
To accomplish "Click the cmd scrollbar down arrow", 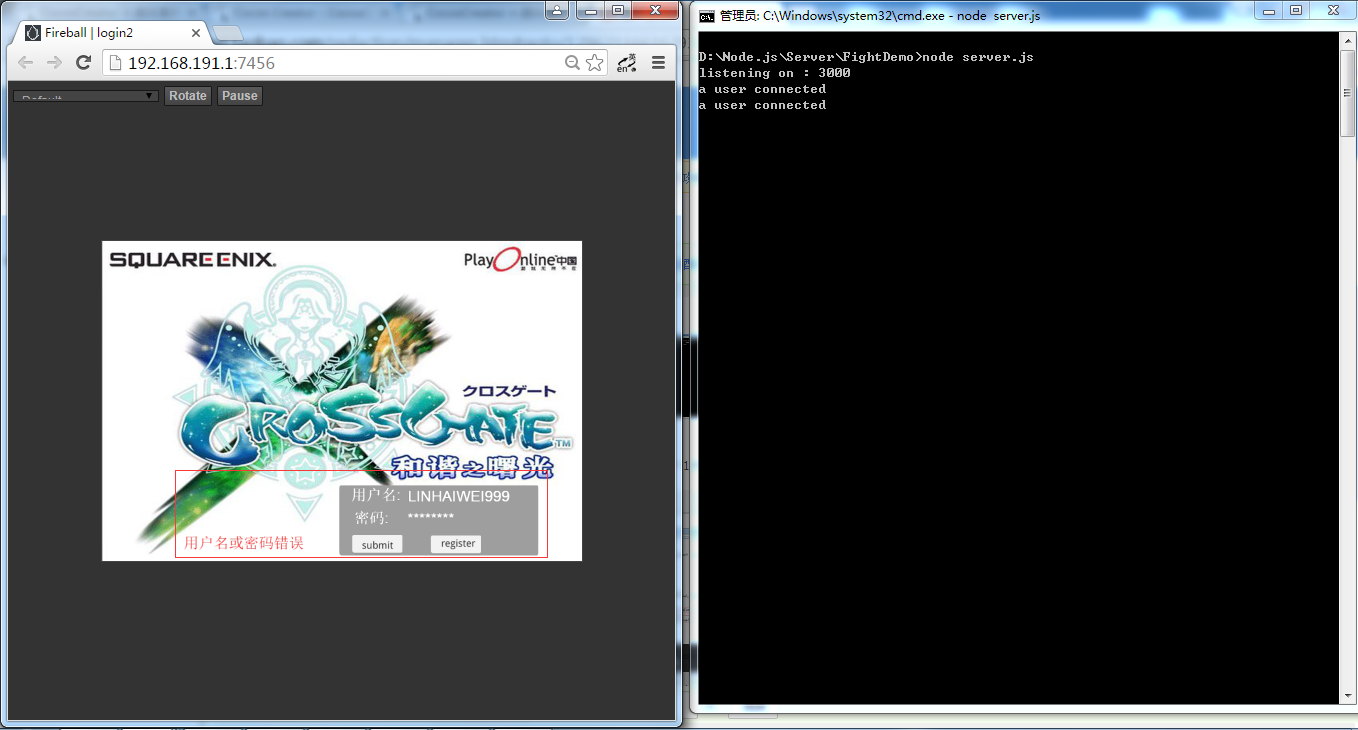I will coord(1348,696).
